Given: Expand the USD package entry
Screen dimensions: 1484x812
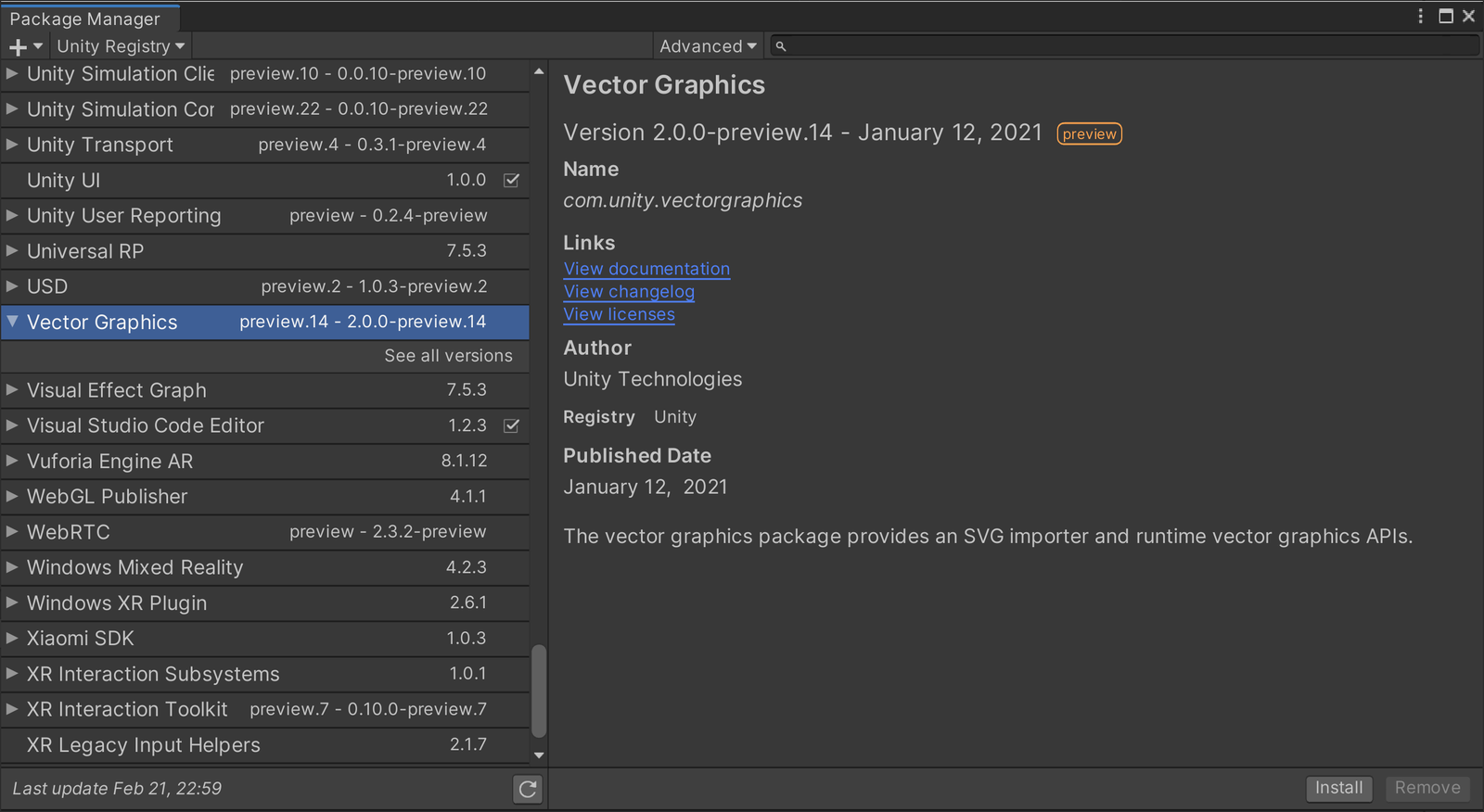Looking at the screenshot, I should (x=12, y=286).
